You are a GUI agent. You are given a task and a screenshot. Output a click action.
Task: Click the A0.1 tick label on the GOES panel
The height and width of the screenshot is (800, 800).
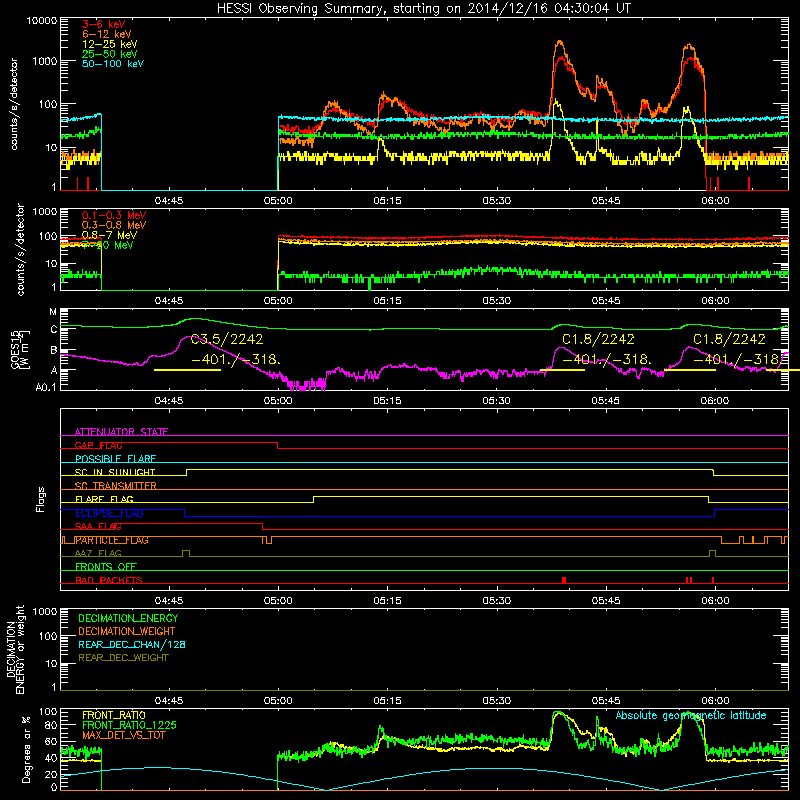[x=46, y=387]
